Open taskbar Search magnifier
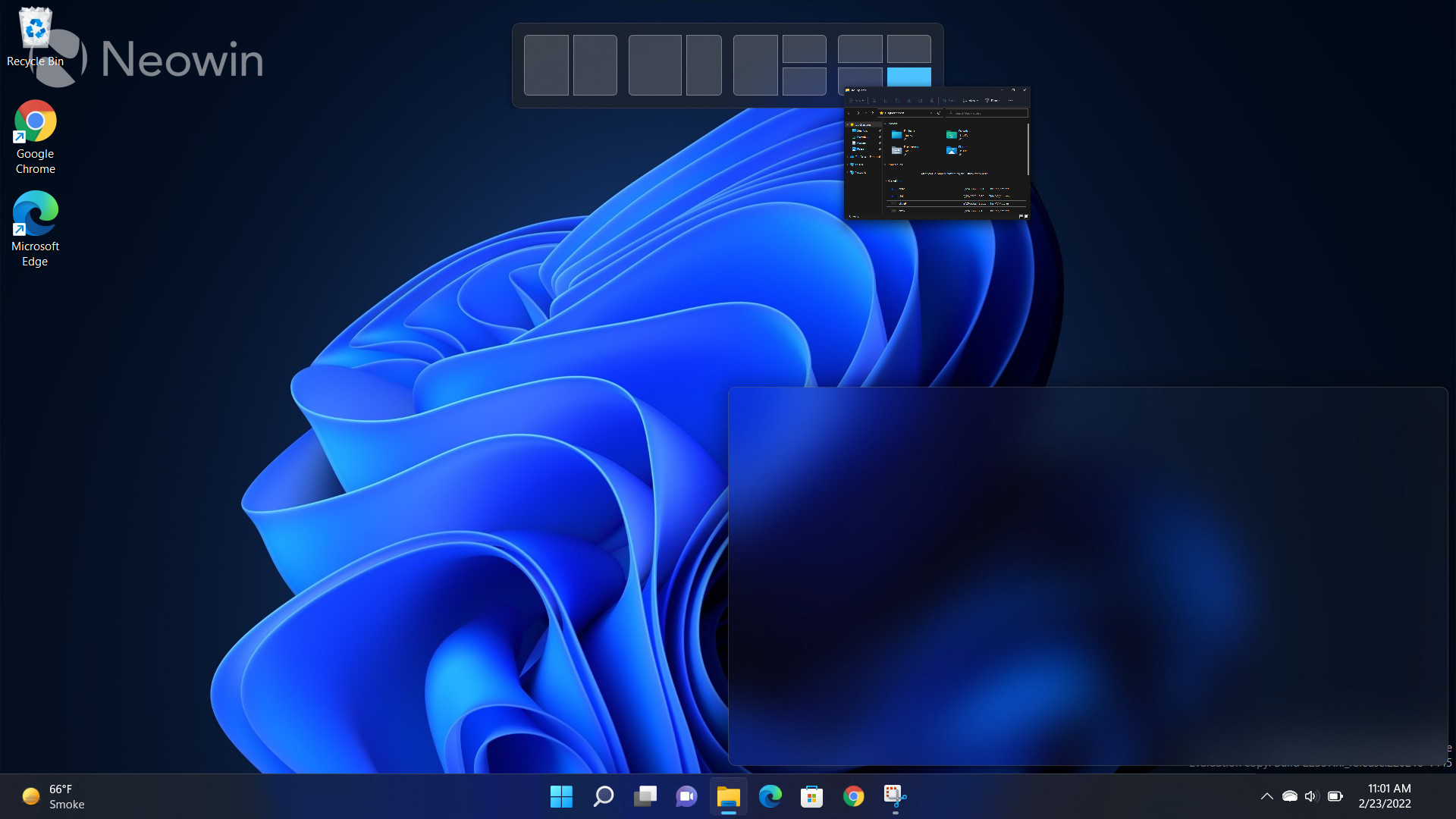This screenshot has height=819, width=1456. [x=604, y=796]
